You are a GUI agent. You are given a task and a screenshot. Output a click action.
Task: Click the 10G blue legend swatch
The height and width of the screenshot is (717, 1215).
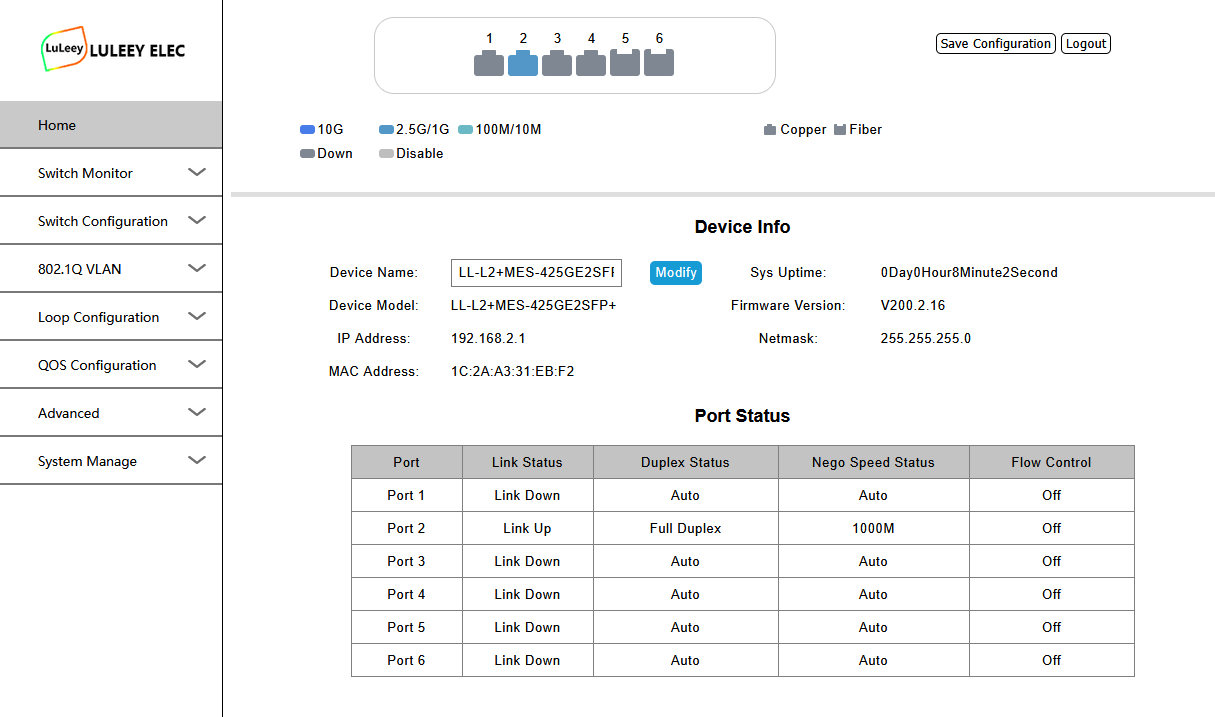308,130
